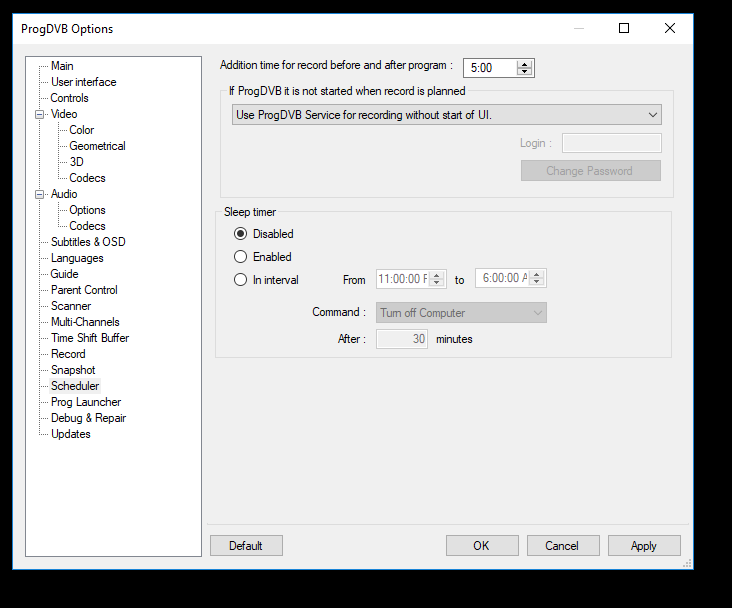Select the Enabled sleep timer option

(x=240, y=257)
